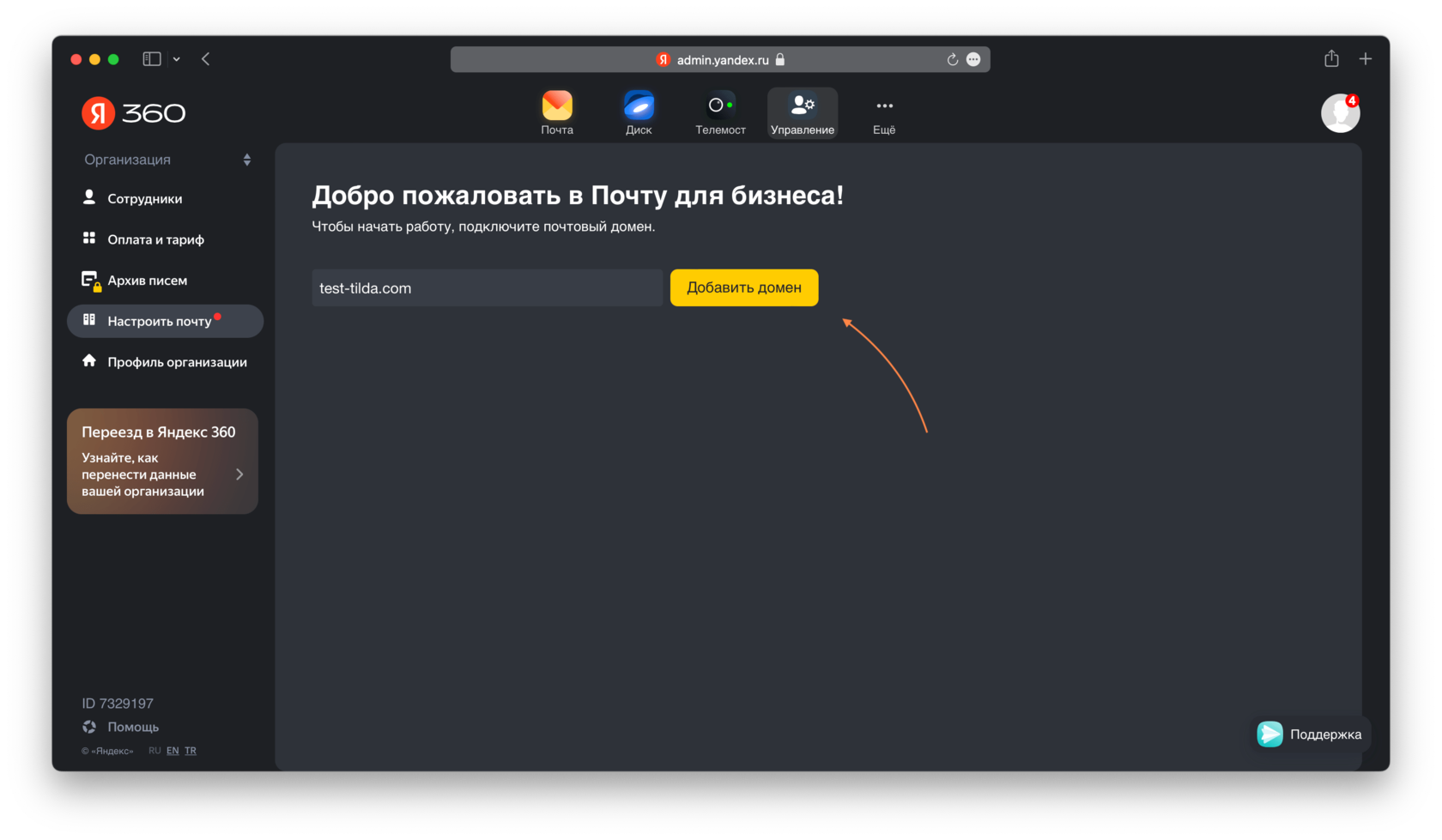This screenshot has width=1442, height=840.
Task: Click the Профиль организации home icon
Action: click(x=89, y=360)
